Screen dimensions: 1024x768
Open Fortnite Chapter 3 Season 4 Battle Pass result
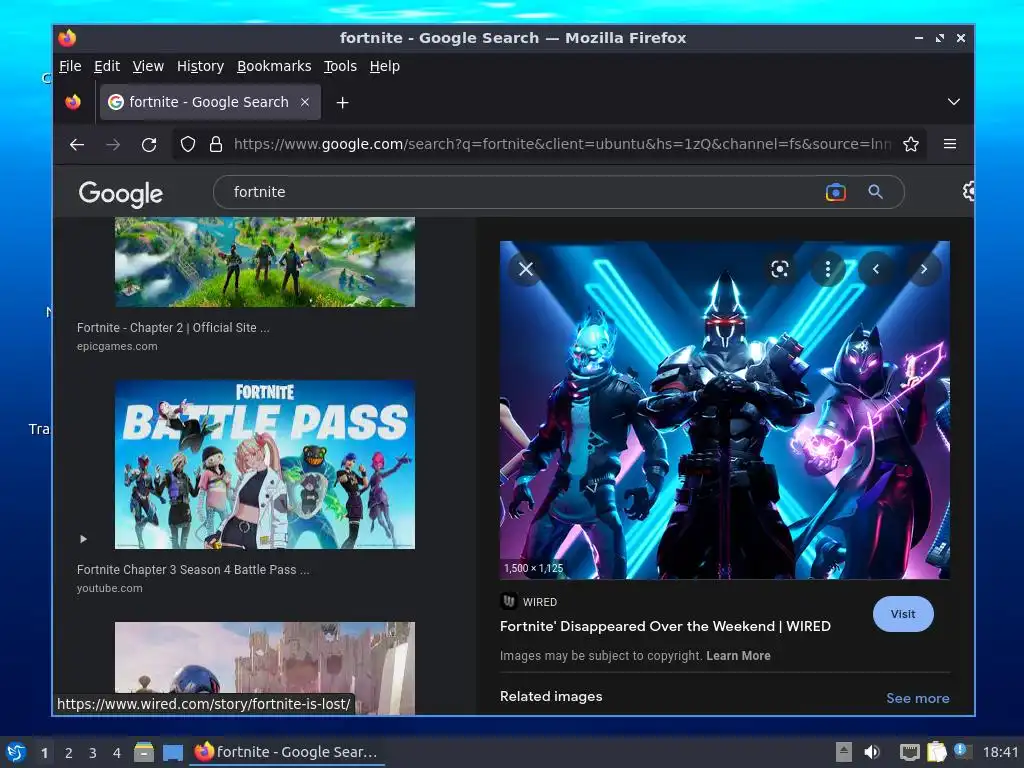[x=193, y=569]
